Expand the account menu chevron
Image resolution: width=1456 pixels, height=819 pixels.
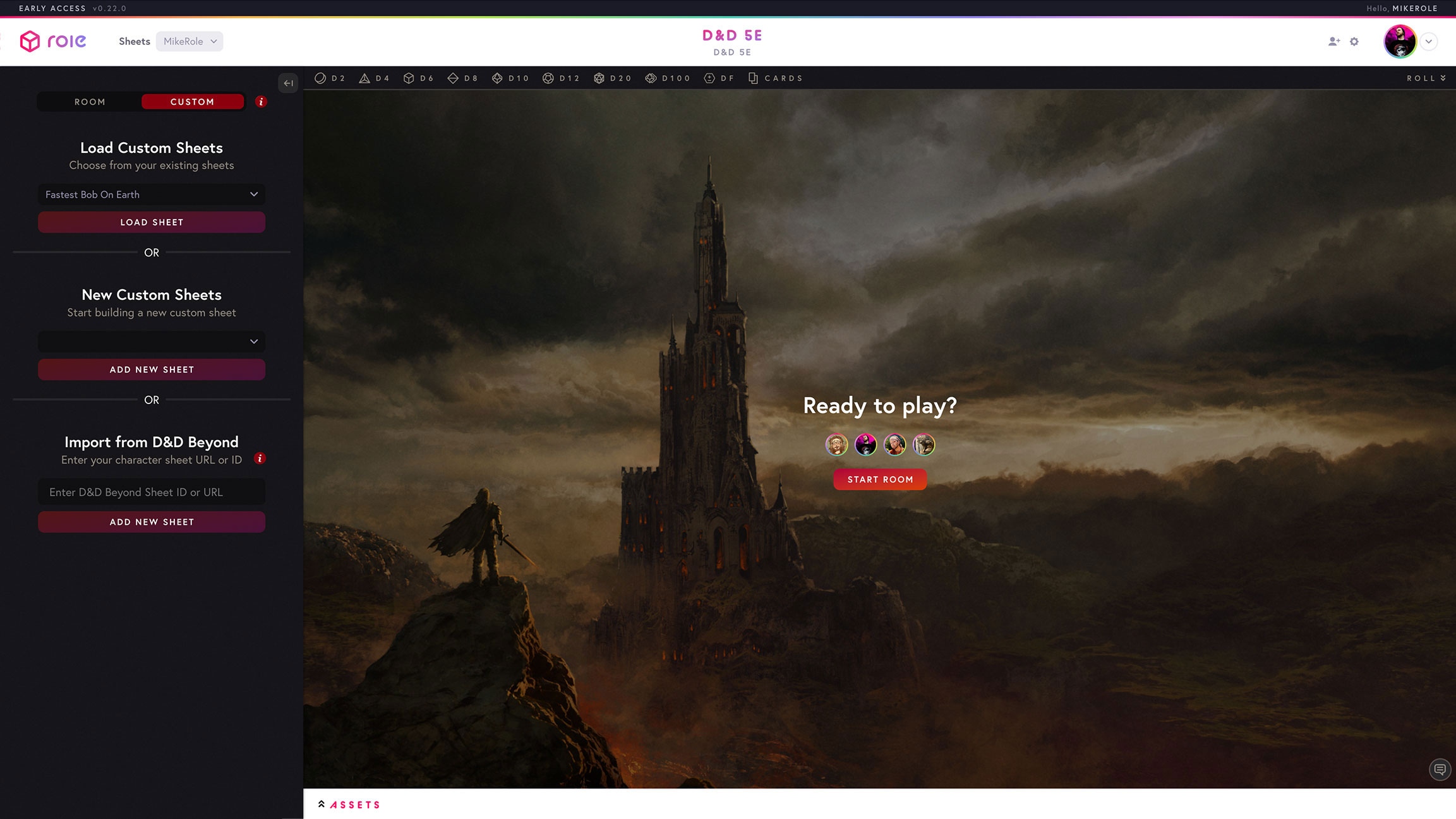click(x=1429, y=42)
